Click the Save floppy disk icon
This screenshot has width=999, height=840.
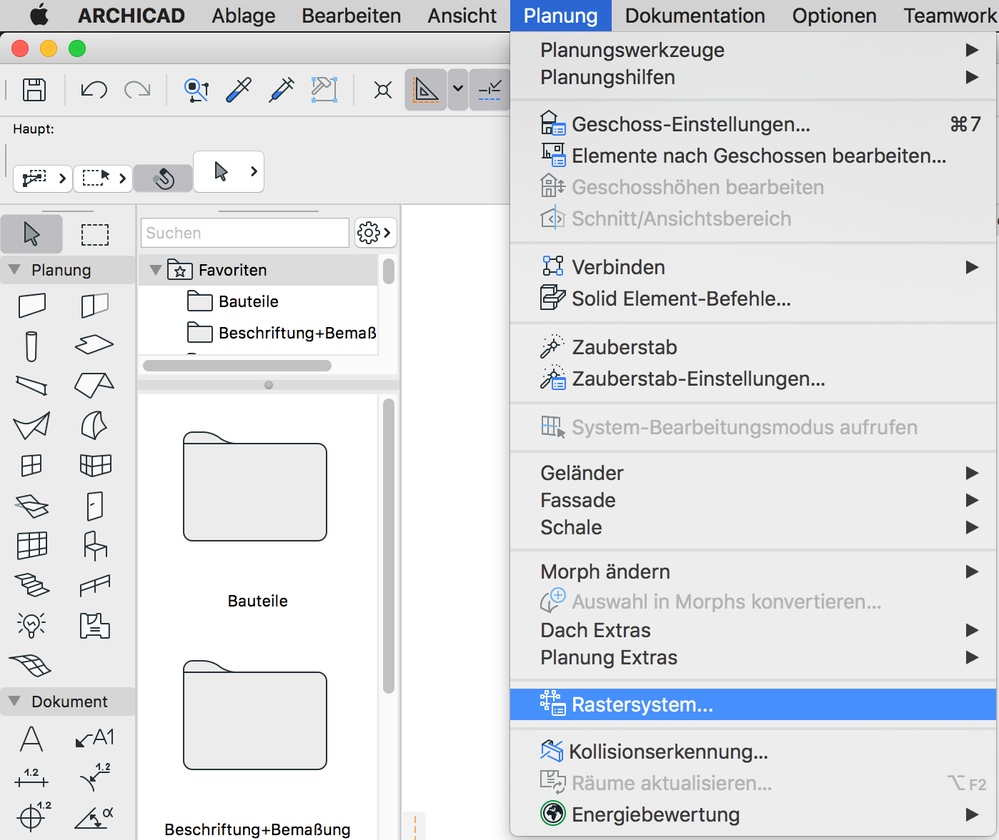34,90
